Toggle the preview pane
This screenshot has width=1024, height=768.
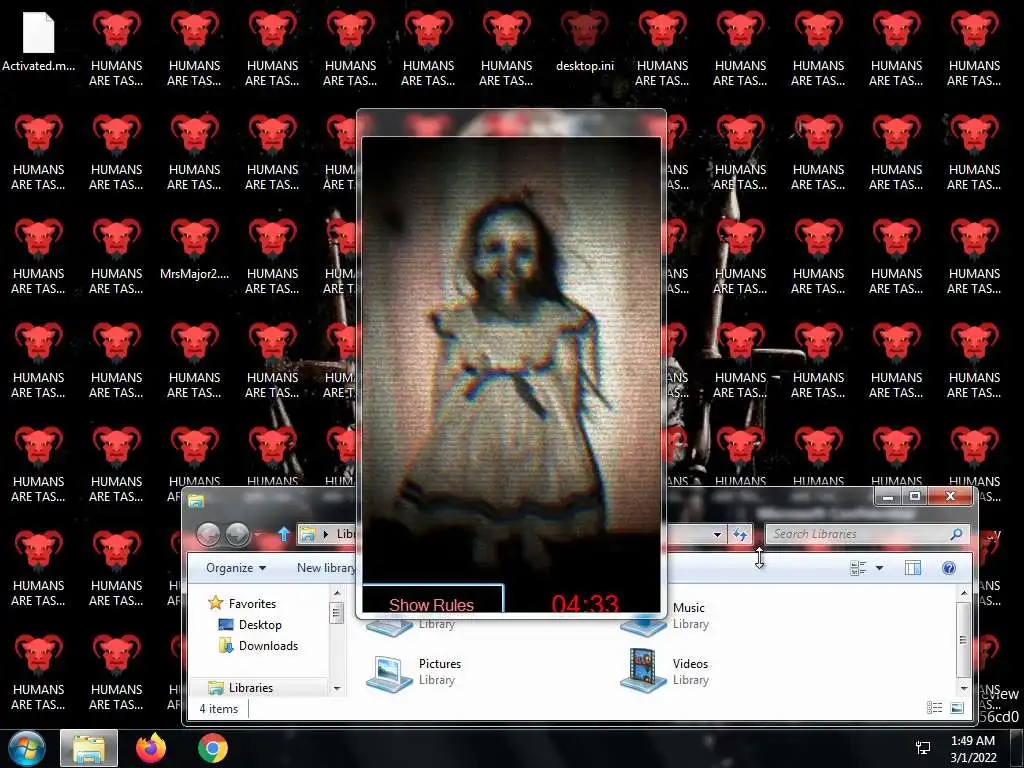pos(912,568)
